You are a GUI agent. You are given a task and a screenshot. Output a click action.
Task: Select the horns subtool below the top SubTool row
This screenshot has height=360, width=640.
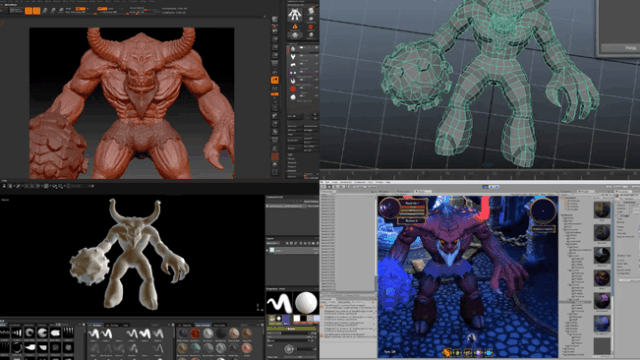(x=293, y=57)
